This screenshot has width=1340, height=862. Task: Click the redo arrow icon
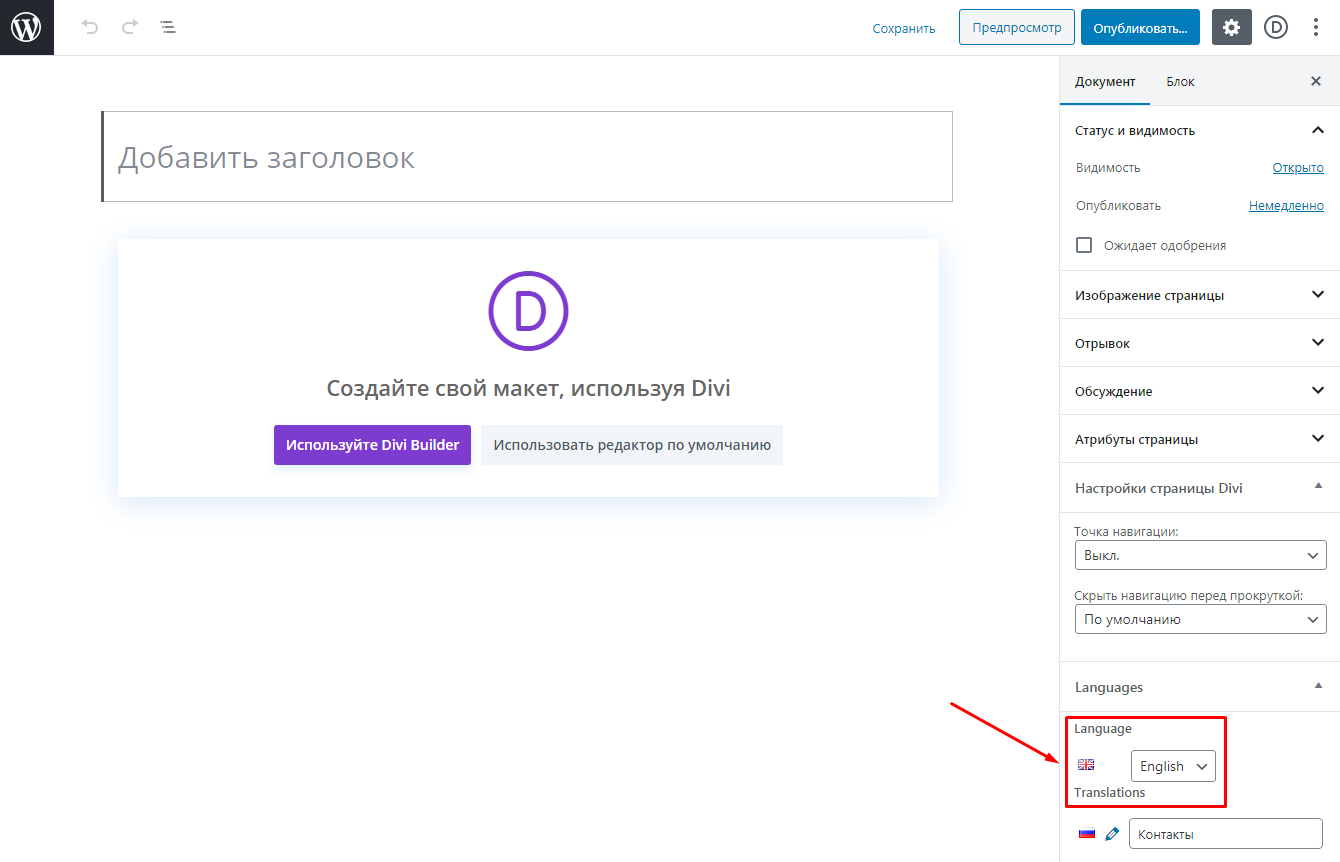(x=130, y=28)
